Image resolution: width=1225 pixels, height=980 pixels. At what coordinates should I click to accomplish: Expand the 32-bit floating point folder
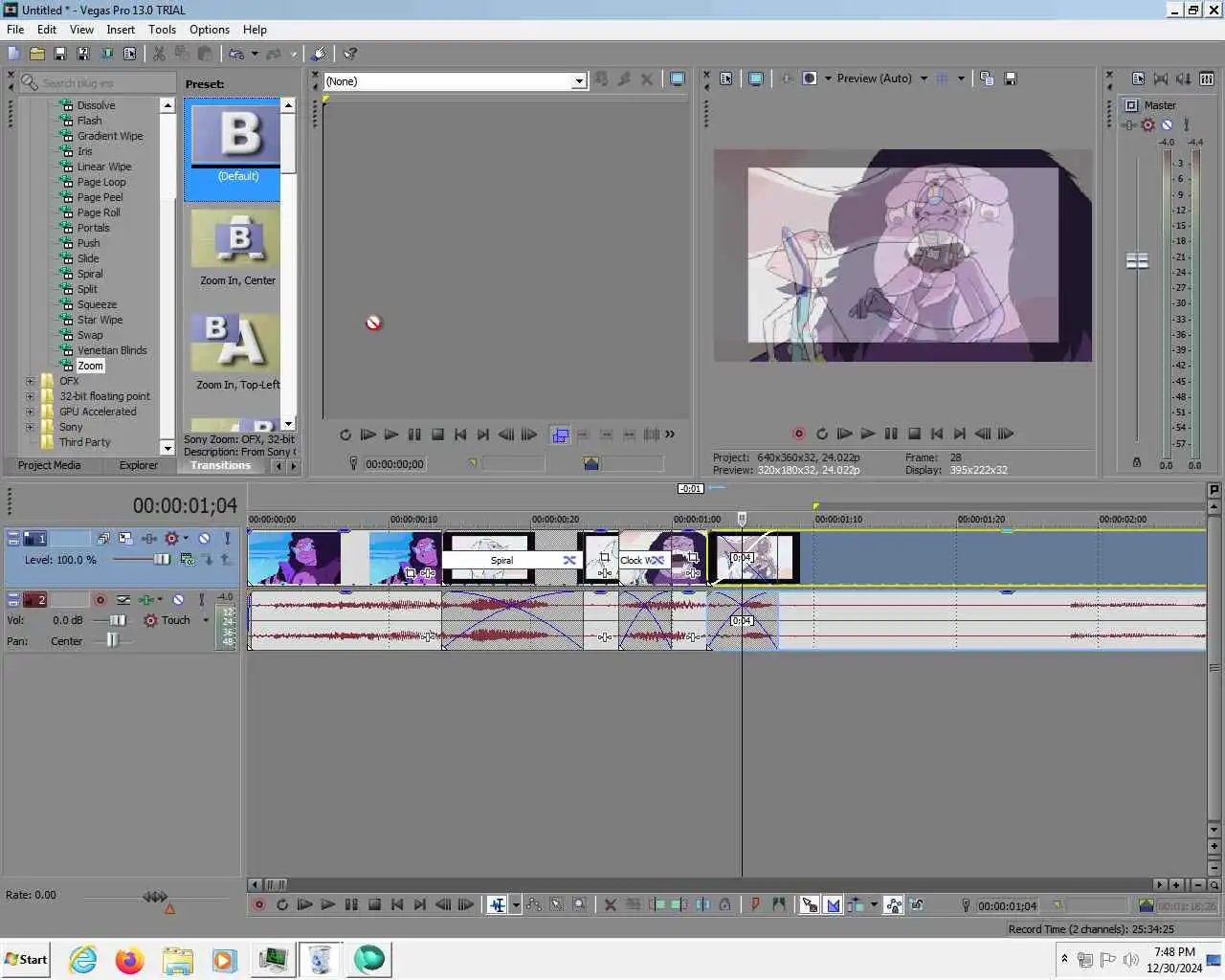point(30,396)
